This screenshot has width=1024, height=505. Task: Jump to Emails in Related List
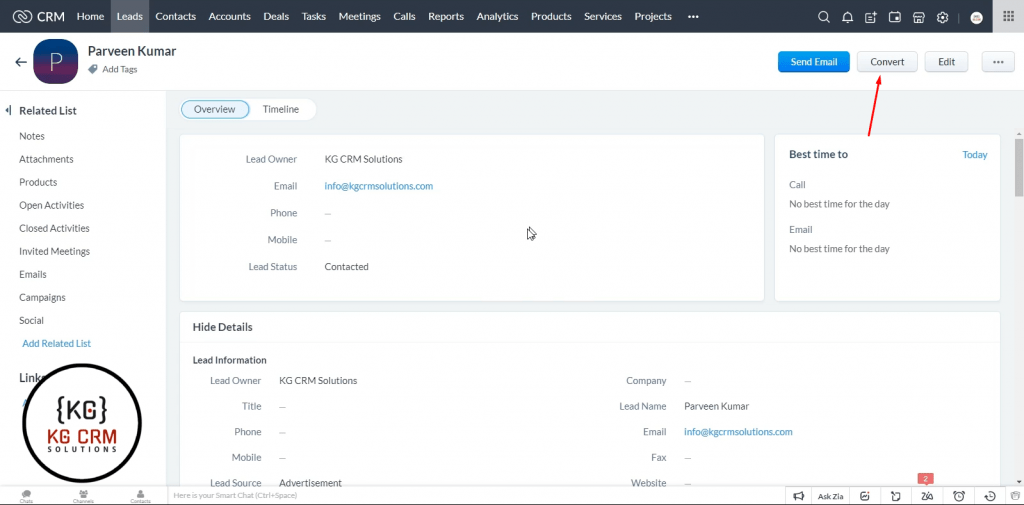coord(33,274)
